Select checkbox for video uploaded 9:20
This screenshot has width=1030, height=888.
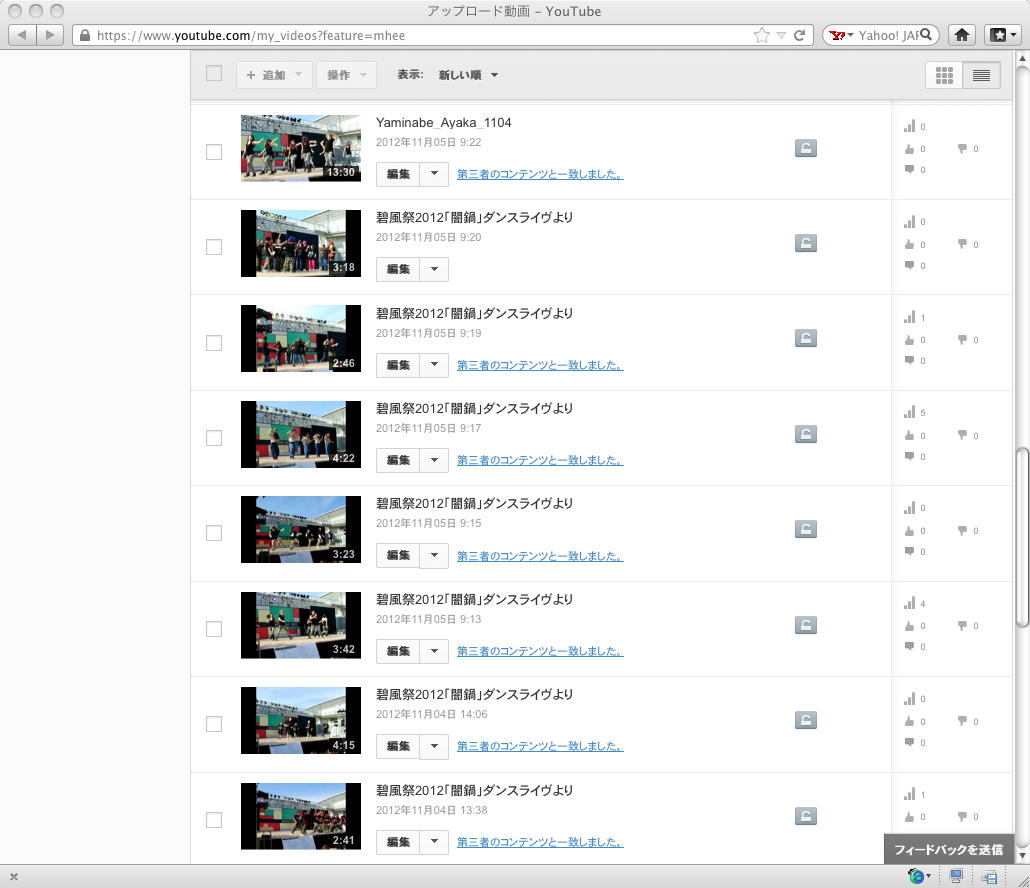[214, 247]
